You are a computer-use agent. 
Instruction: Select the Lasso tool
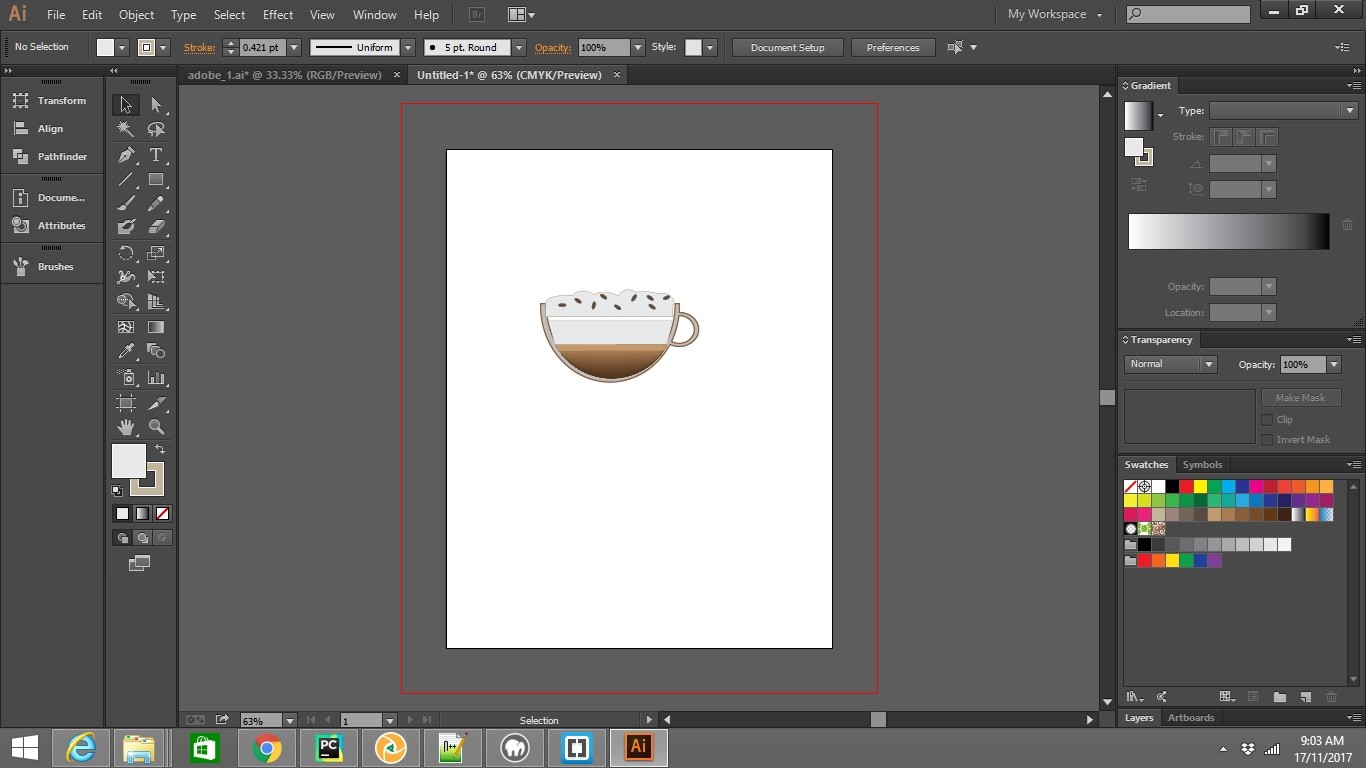coord(156,130)
